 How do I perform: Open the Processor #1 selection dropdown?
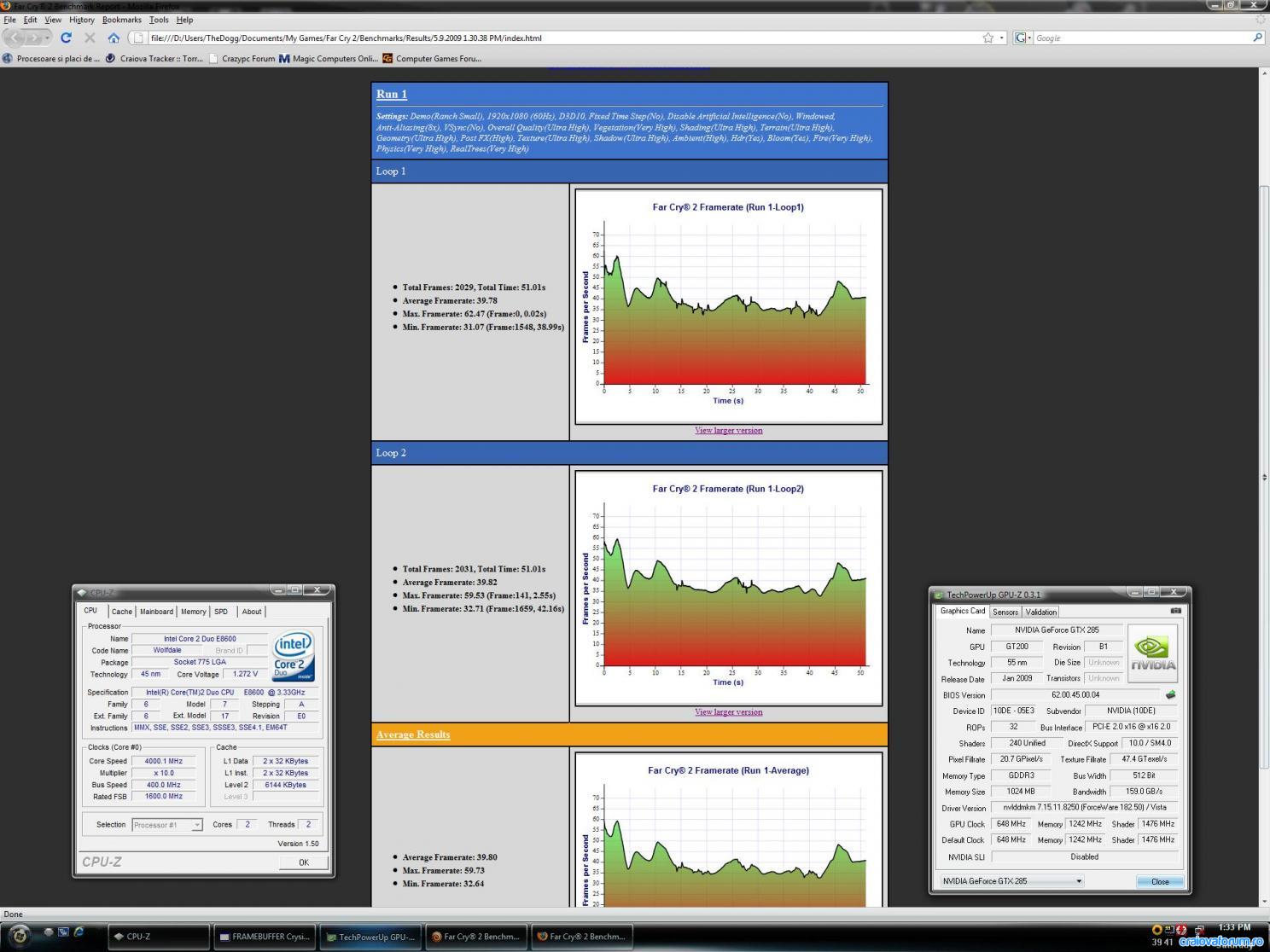click(167, 825)
